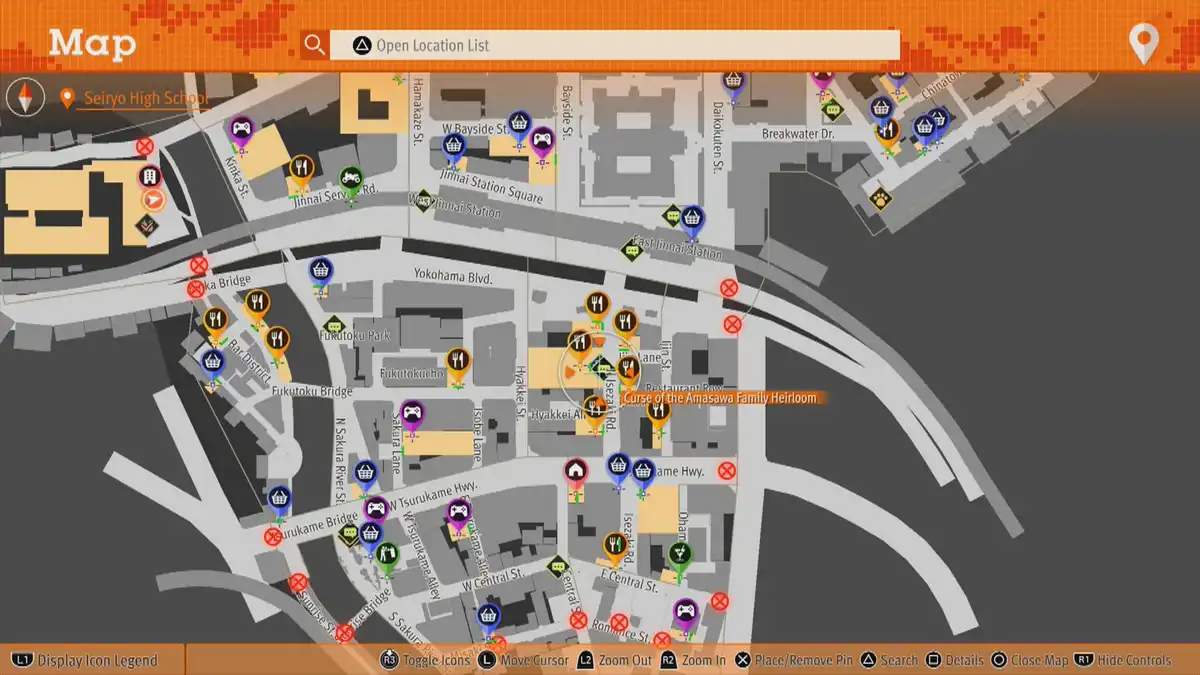Open the Details control
1200x675 pixels.
(x=955, y=660)
